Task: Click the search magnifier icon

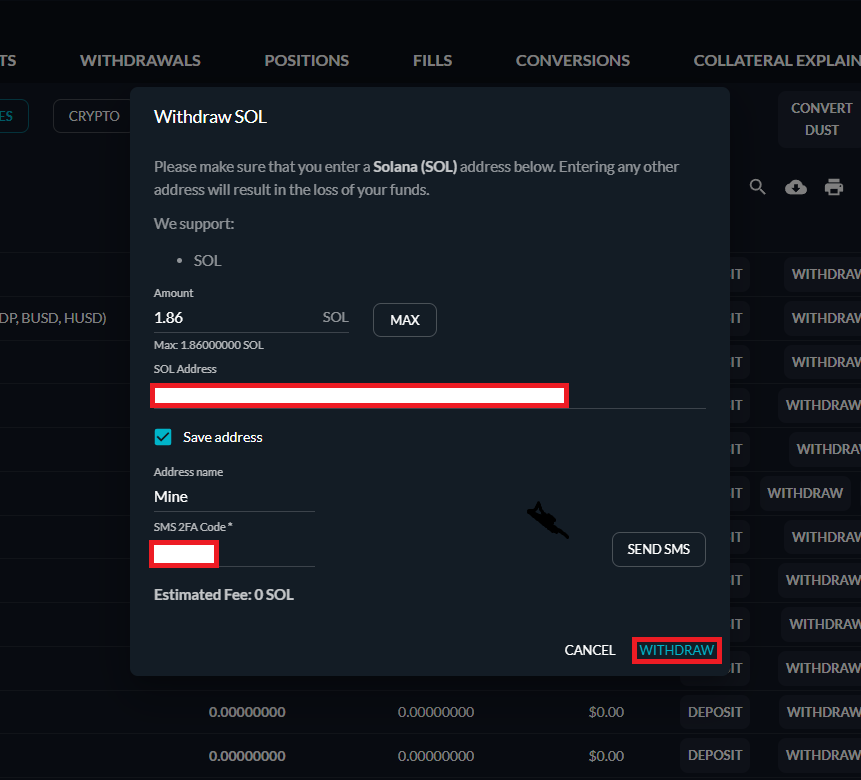Action: tap(757, 187)
